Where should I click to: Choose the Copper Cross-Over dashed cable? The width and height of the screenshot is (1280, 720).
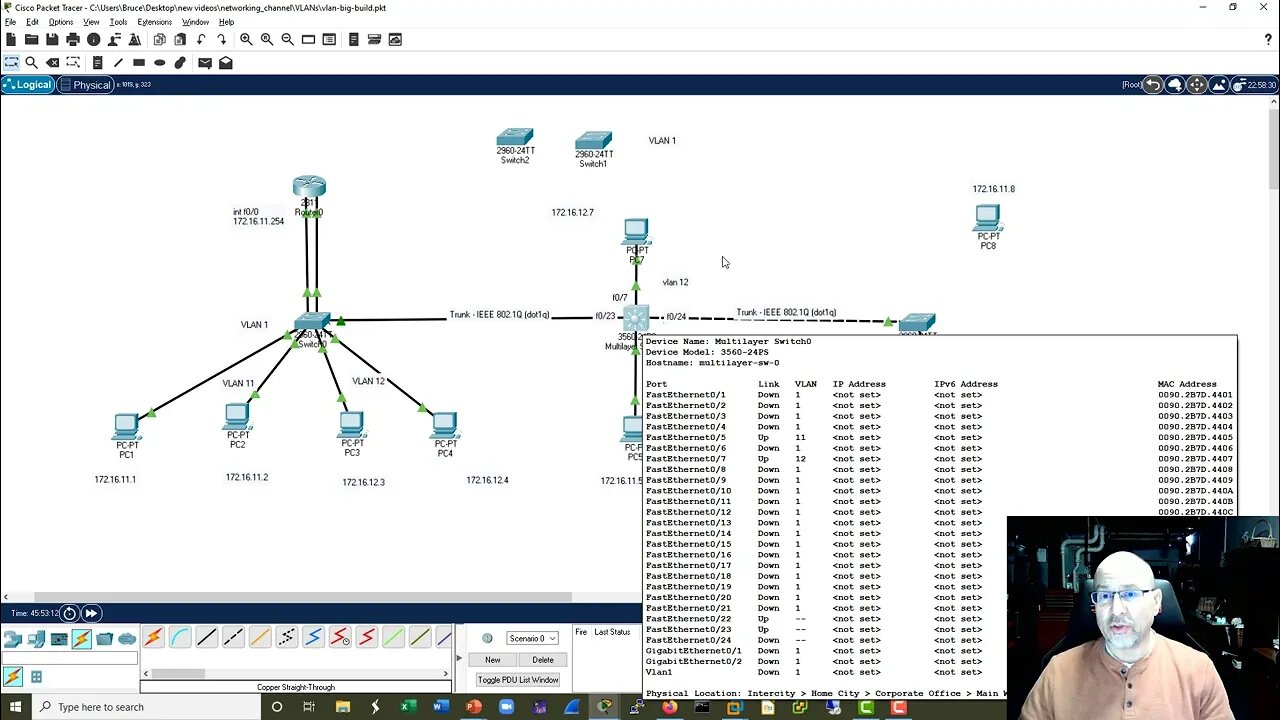point(233,637)
